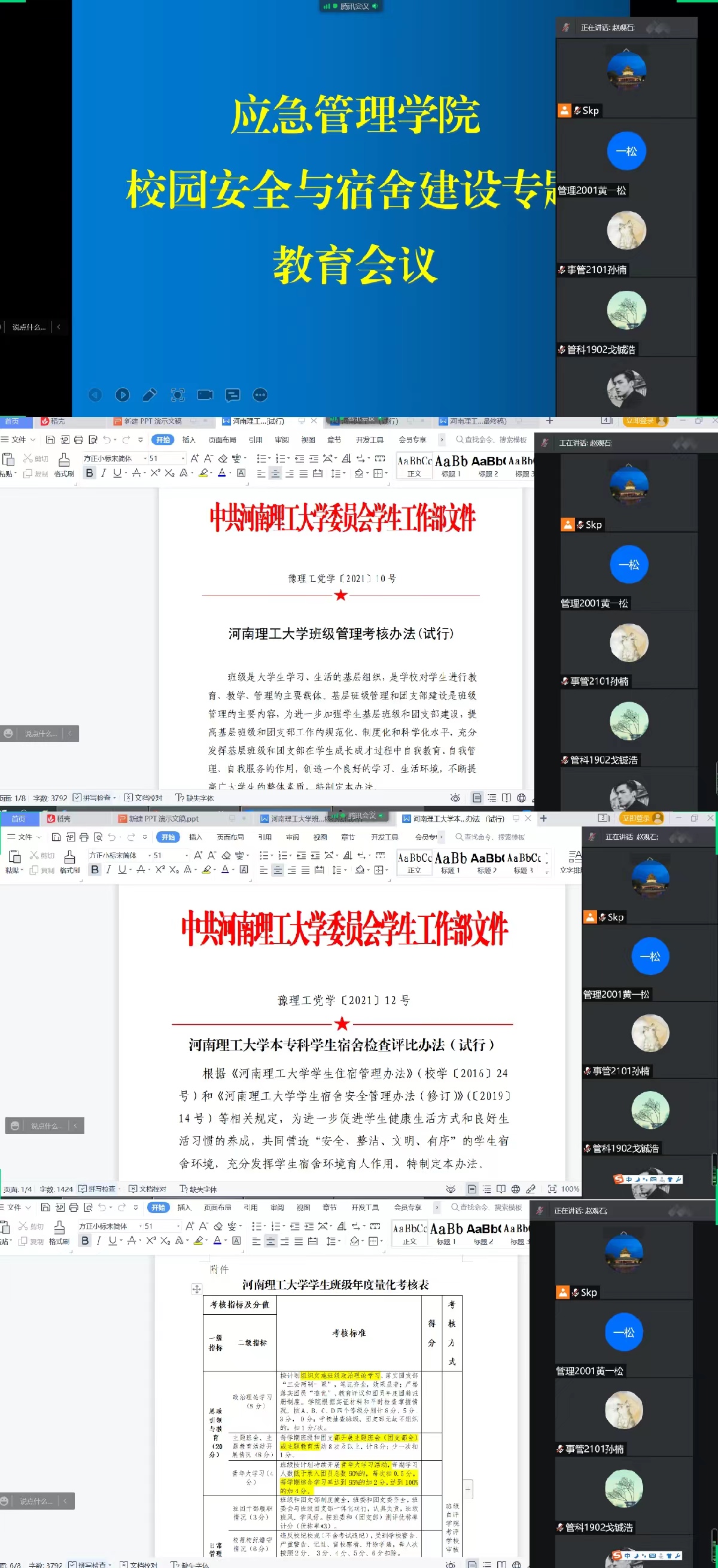Switch to the 新建 PPT 演示文稿.ppt tab
Screen dimensions: 718x1568
pyautogui.click(x=159, y=819)
